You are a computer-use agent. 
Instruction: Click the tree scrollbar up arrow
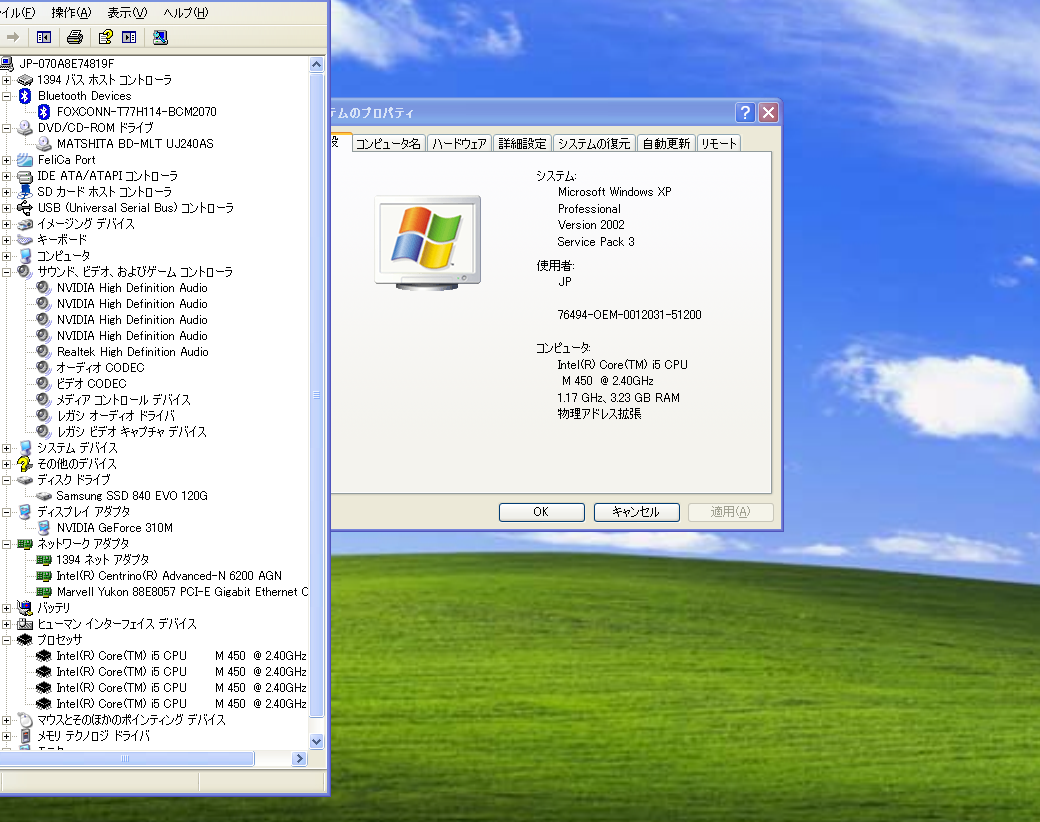coord(316,64)
